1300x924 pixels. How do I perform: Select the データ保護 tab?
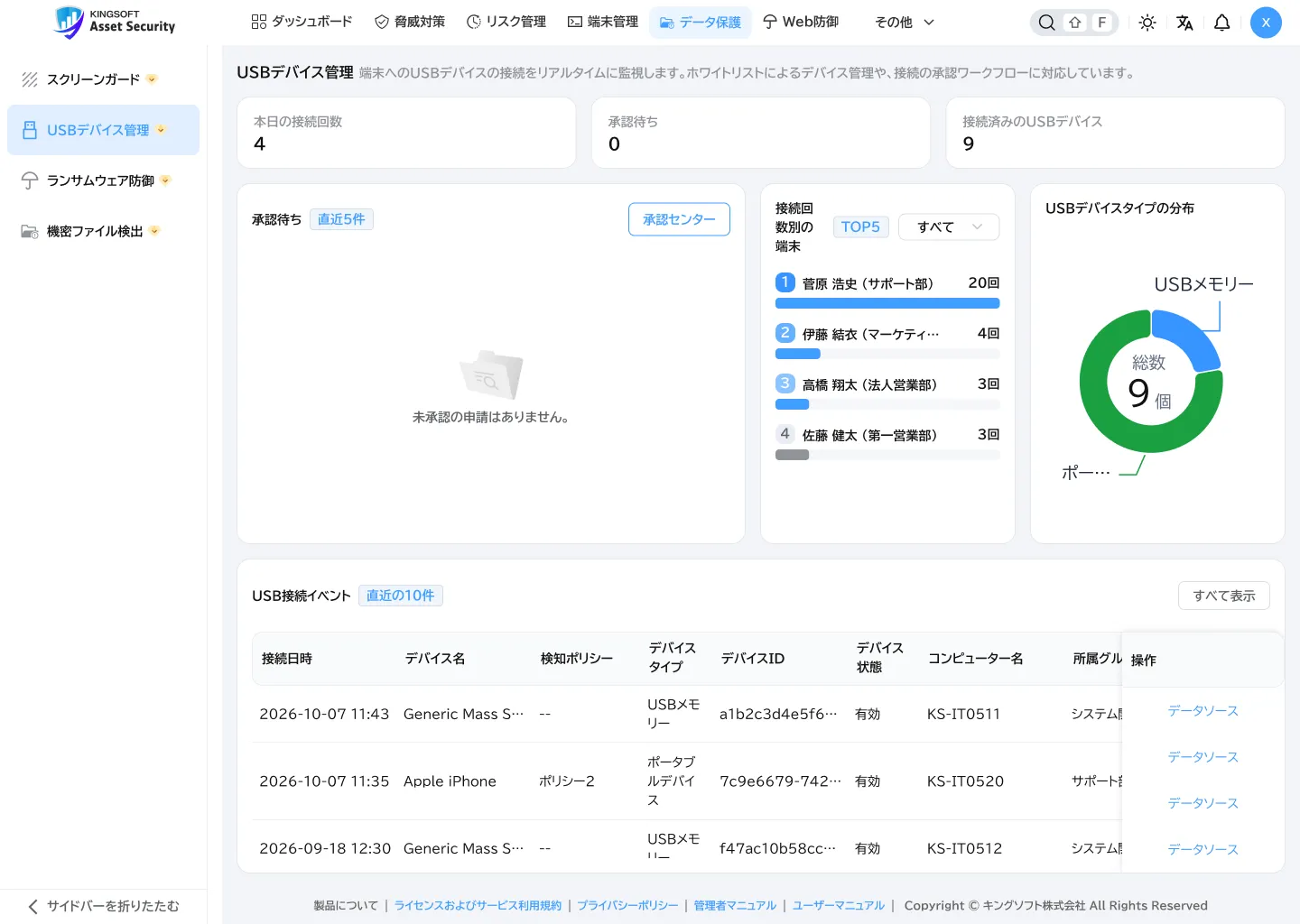click(701, 22)
